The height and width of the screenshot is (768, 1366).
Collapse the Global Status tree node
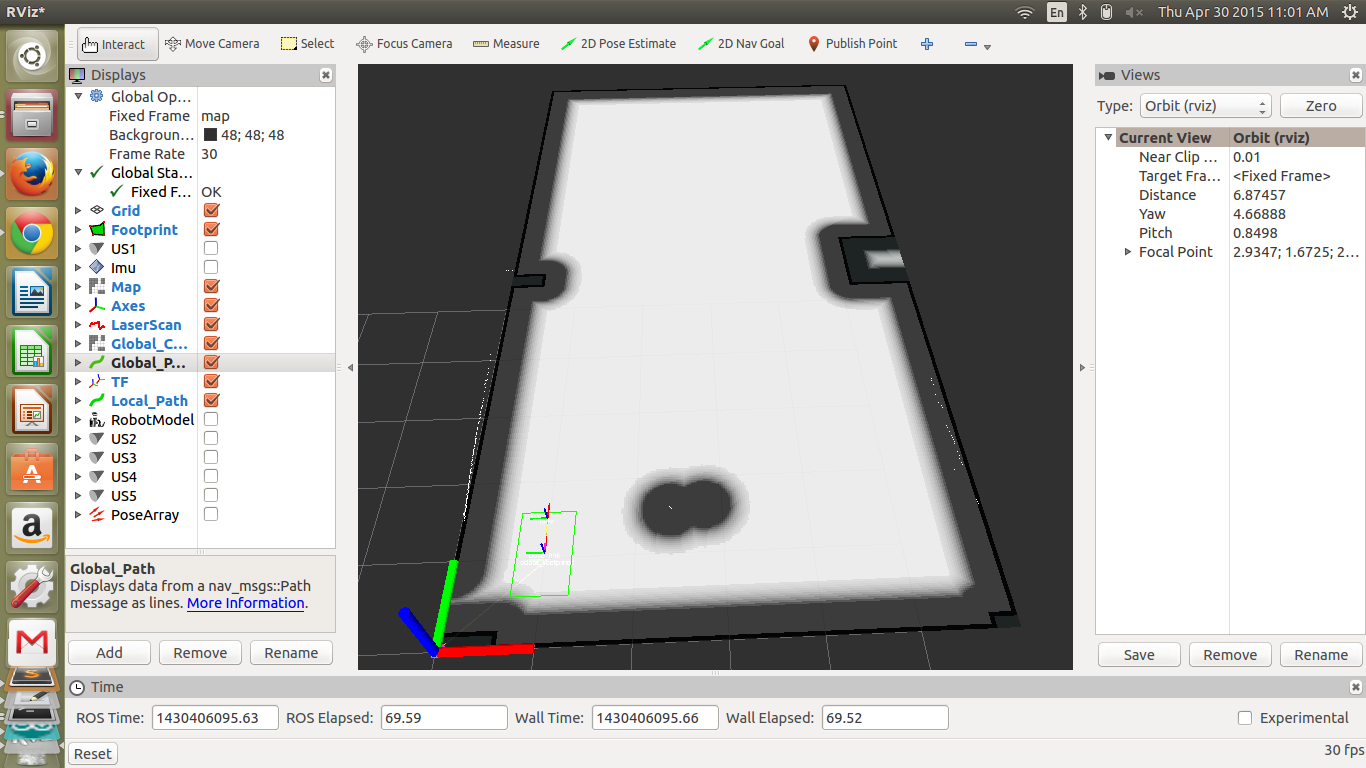pos(79,173)
